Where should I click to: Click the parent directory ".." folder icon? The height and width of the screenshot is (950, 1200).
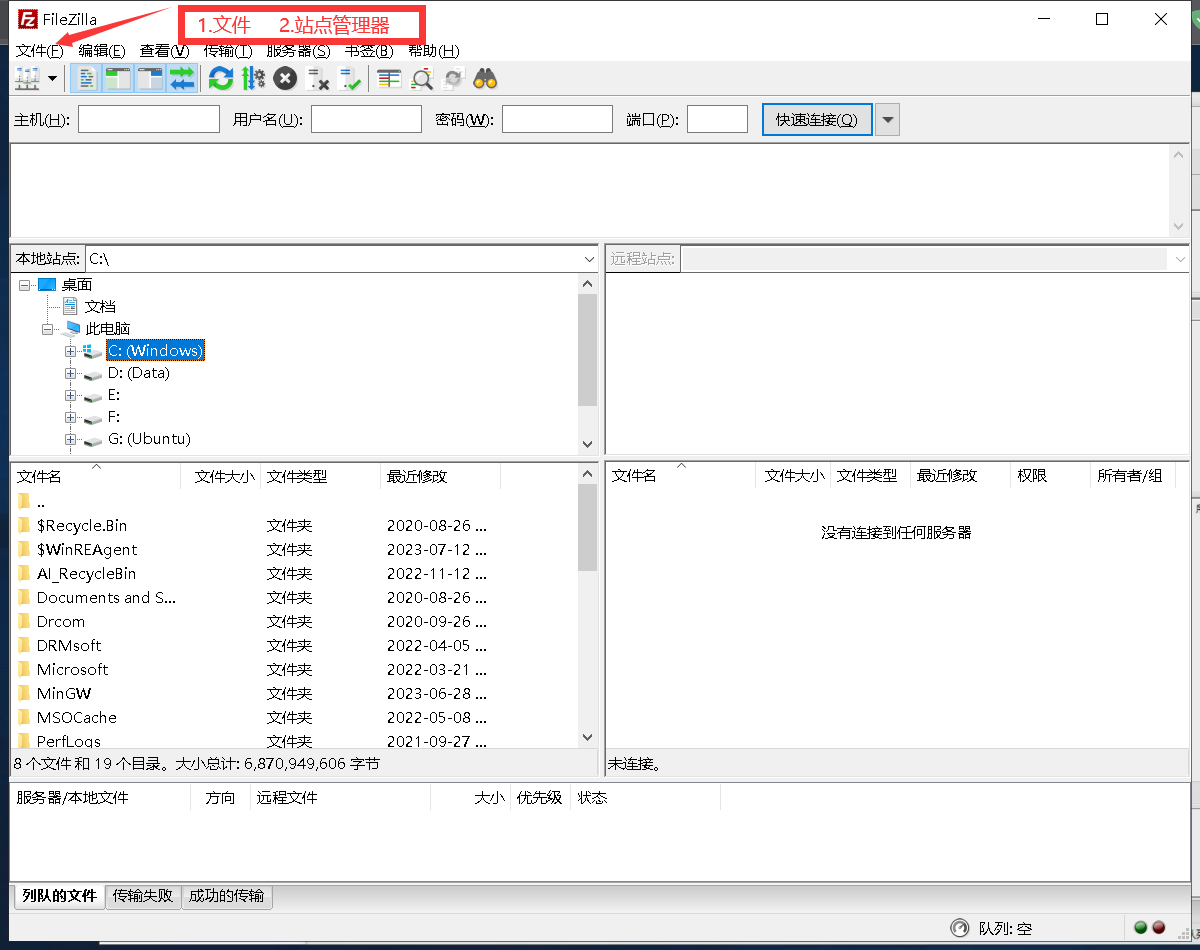point(24,501)
